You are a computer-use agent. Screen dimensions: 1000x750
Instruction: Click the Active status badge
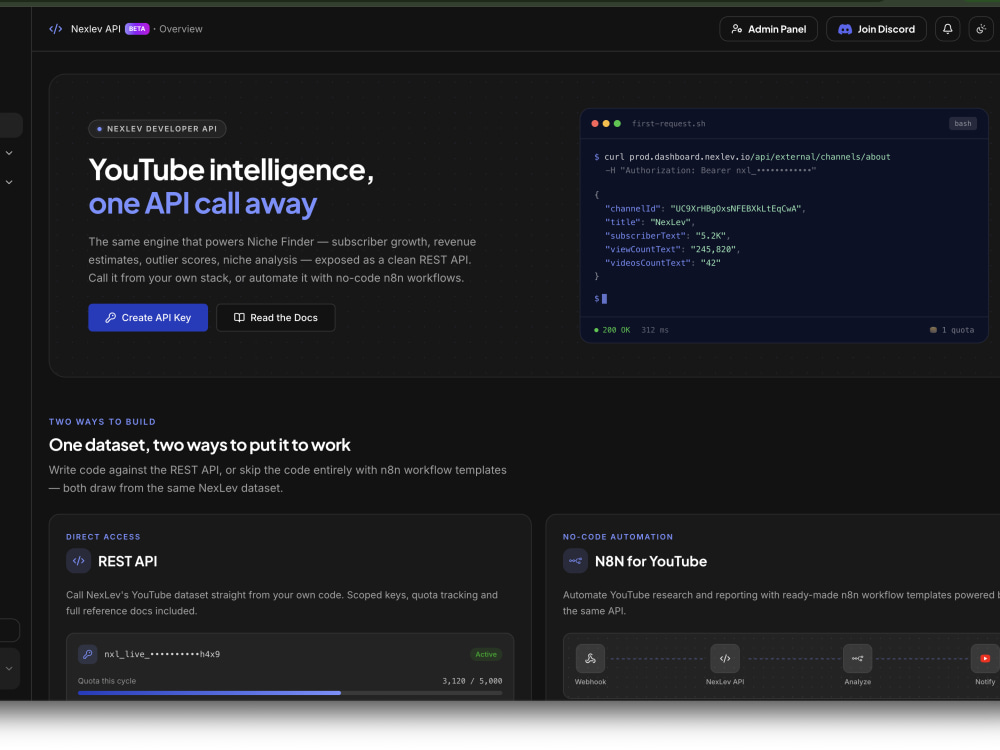(486, 654)
